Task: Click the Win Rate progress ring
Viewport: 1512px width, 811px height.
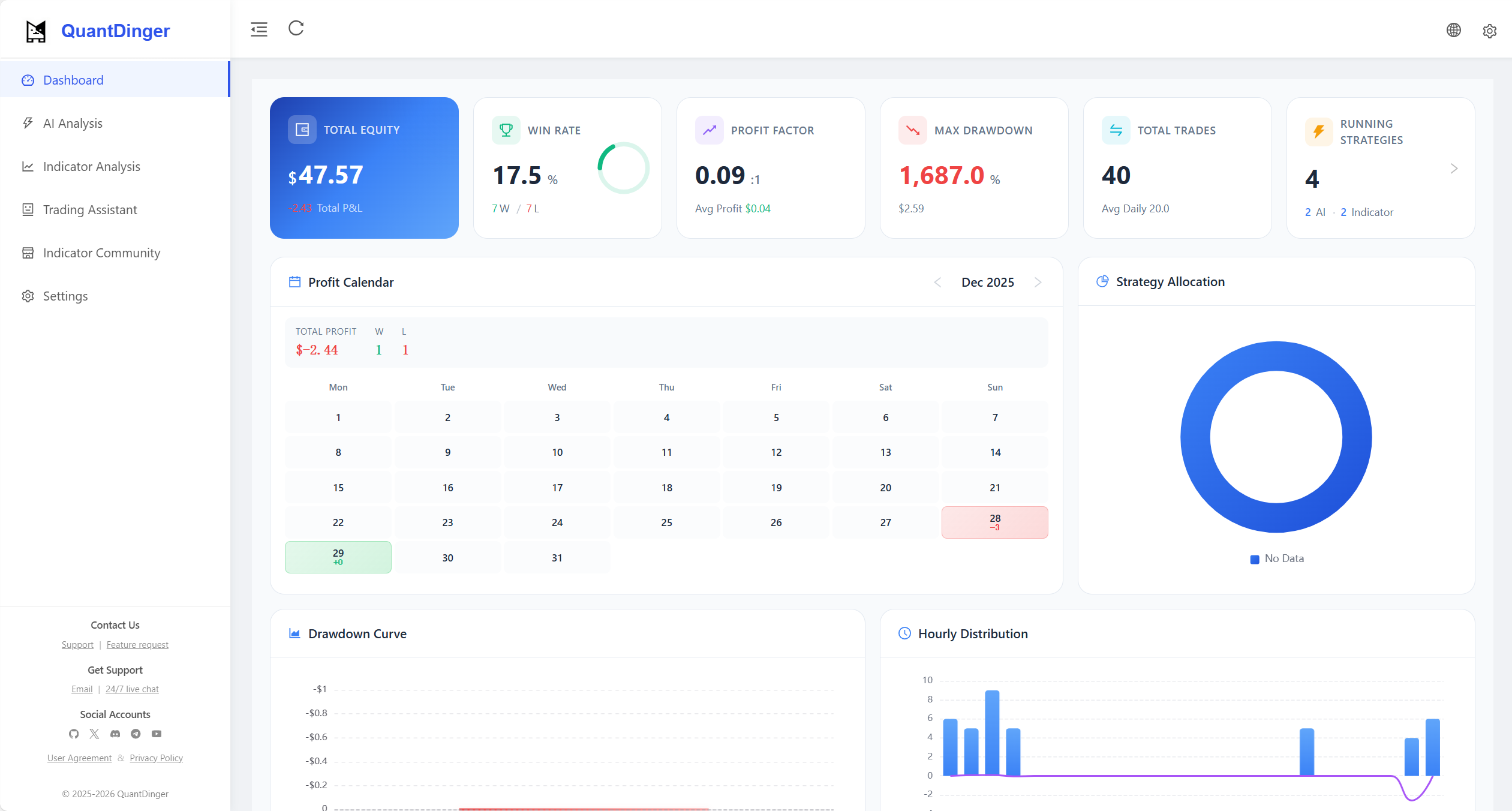Action: coord(624,168)
